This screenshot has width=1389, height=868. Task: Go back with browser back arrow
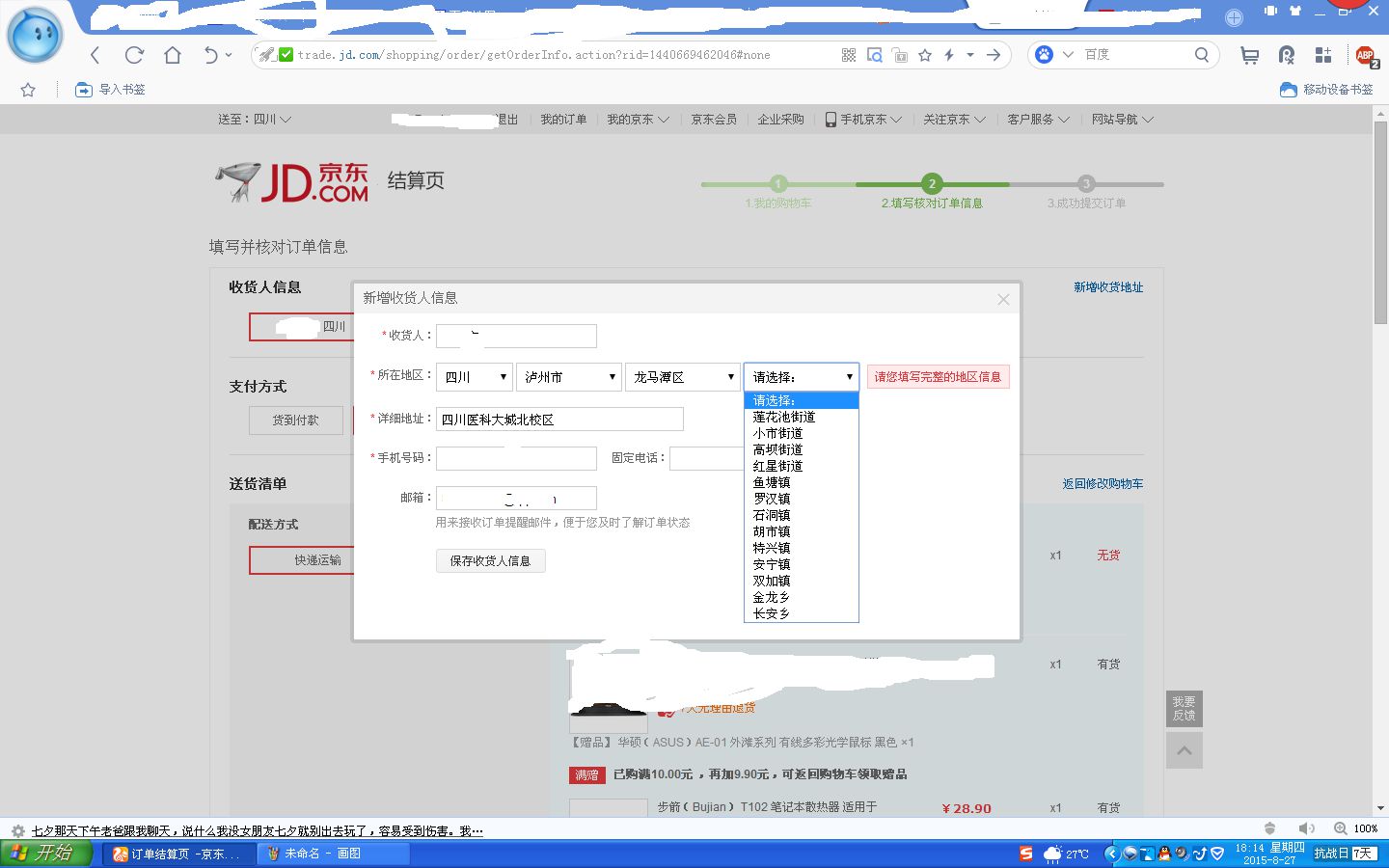[x=95, y=55]
